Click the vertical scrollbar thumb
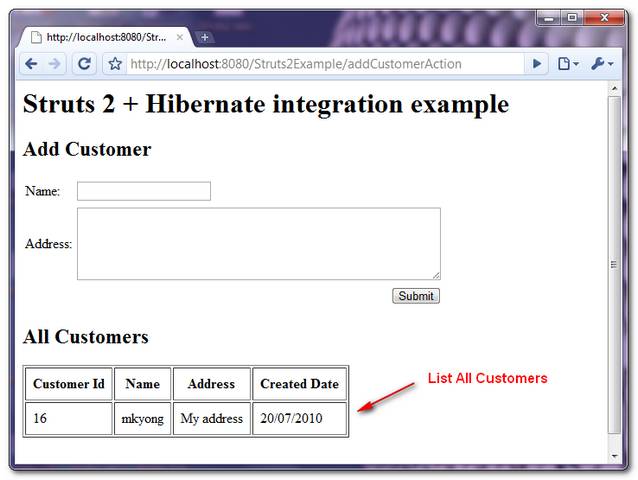The width and height of the screenshot is (638, 480). [614, 265]
